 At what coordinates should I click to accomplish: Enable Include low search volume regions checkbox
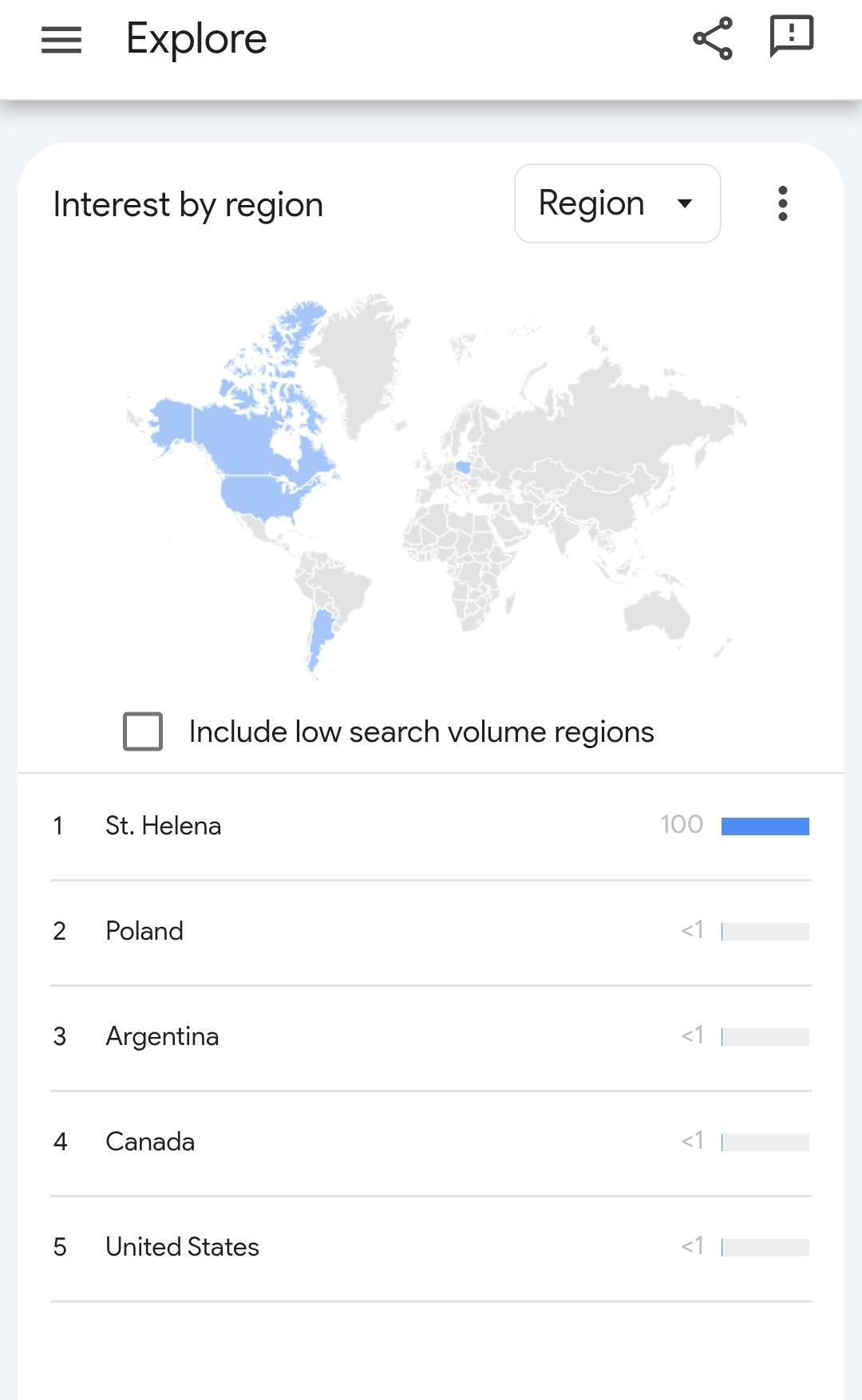tap(143, 732)
